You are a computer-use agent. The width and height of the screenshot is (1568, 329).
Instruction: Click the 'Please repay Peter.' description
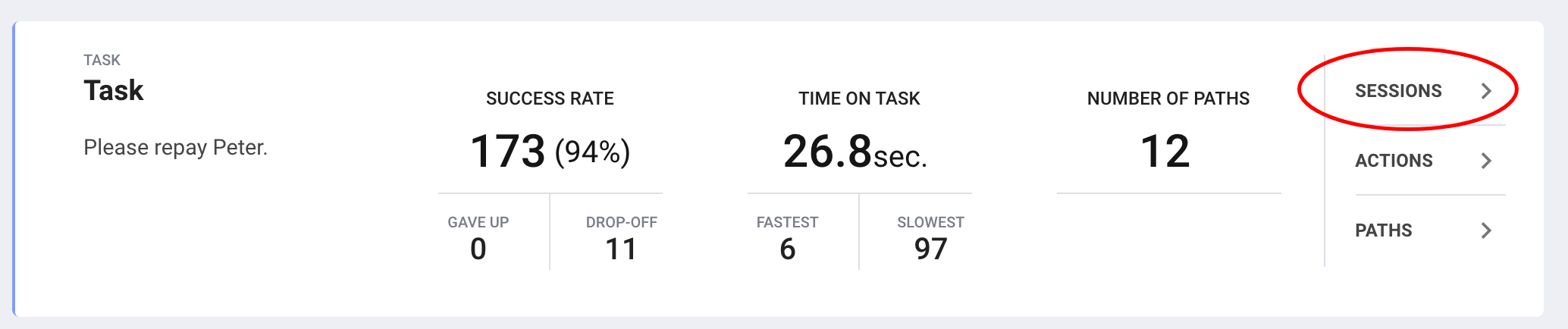175,147
